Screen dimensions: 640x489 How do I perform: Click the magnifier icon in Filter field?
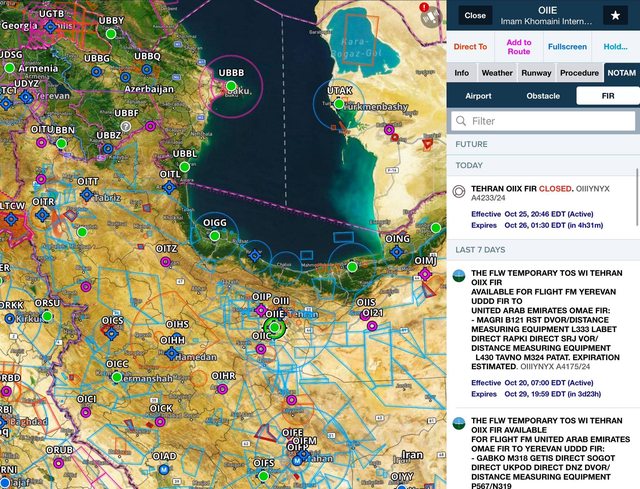(461, 121)
